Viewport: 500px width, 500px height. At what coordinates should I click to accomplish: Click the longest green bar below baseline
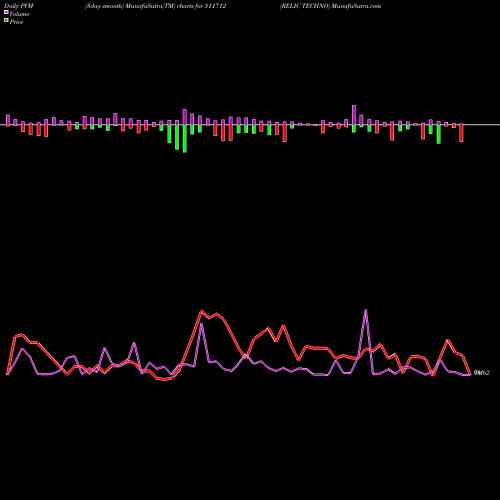pyautogui.click(x=185, y=139)
